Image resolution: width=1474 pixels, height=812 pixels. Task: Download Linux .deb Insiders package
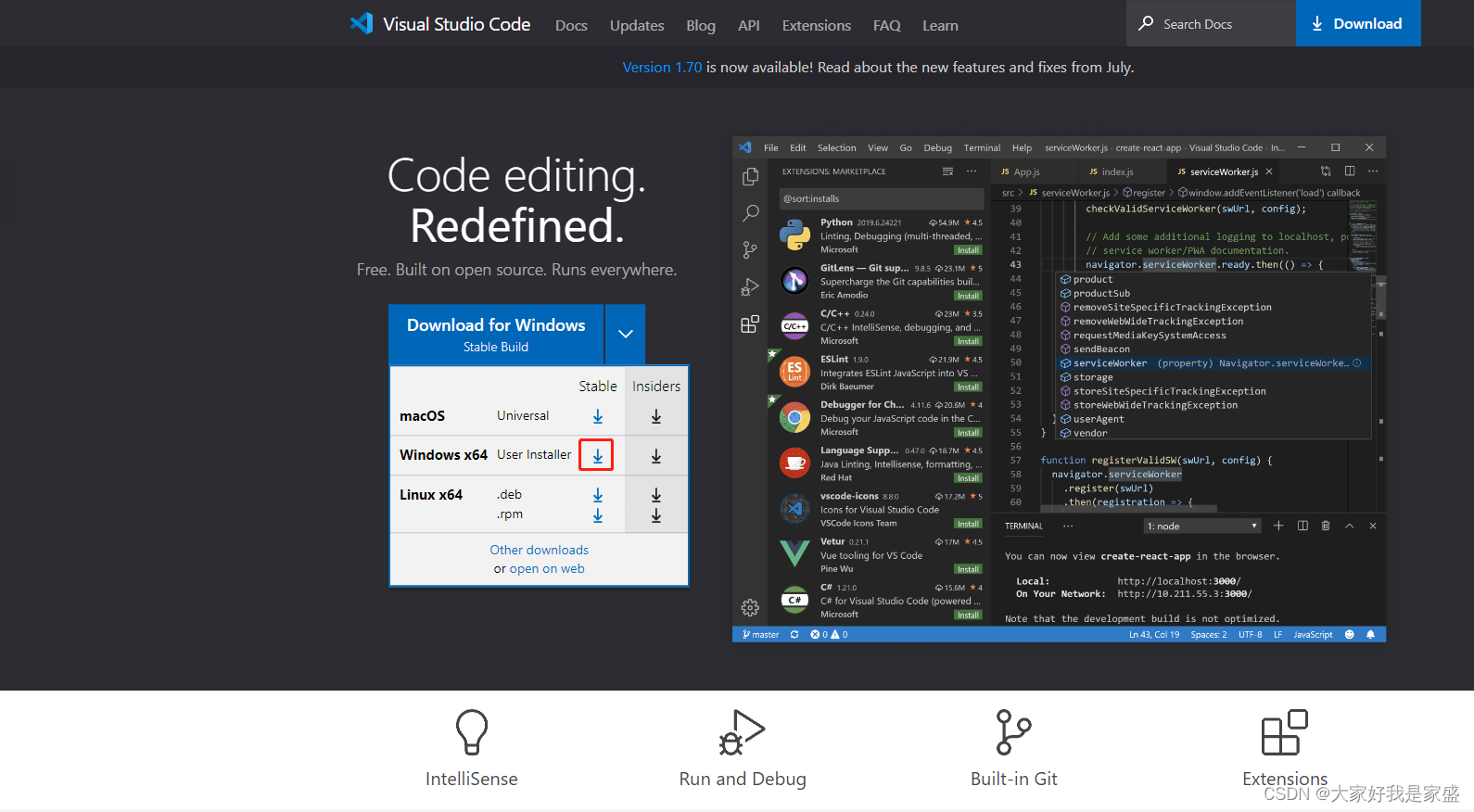(x=656, y=495)
